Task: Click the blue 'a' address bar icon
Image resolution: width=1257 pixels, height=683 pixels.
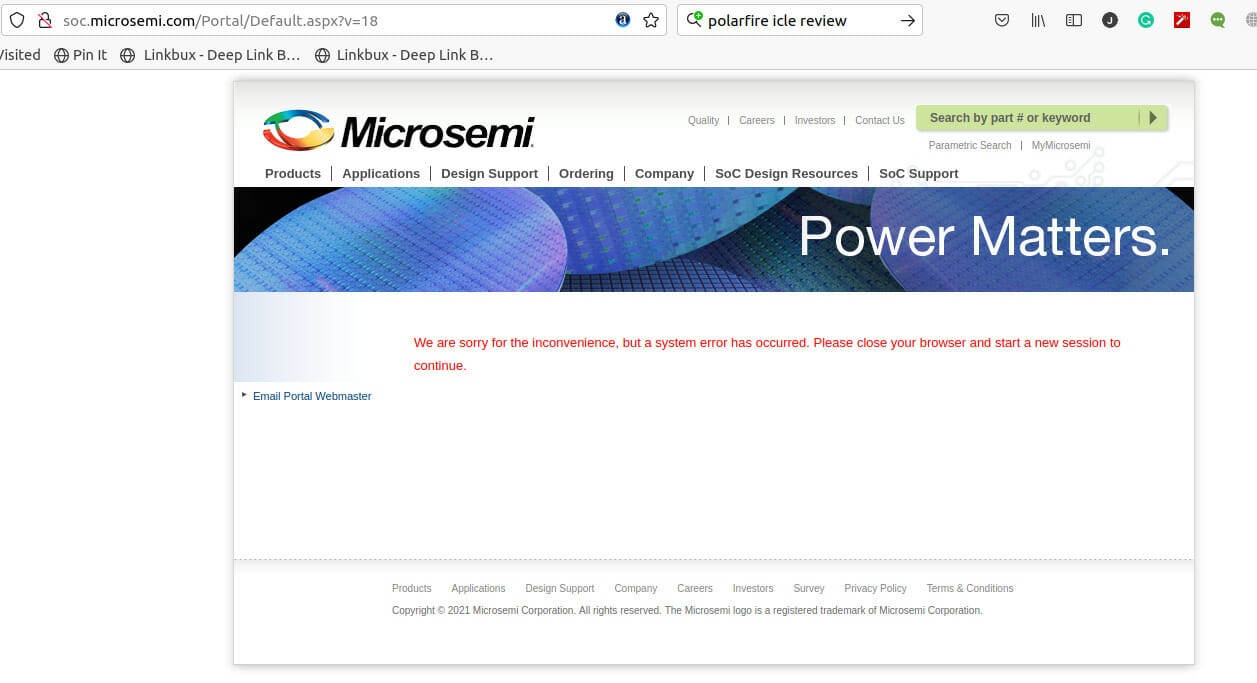Action: (623, 20)
